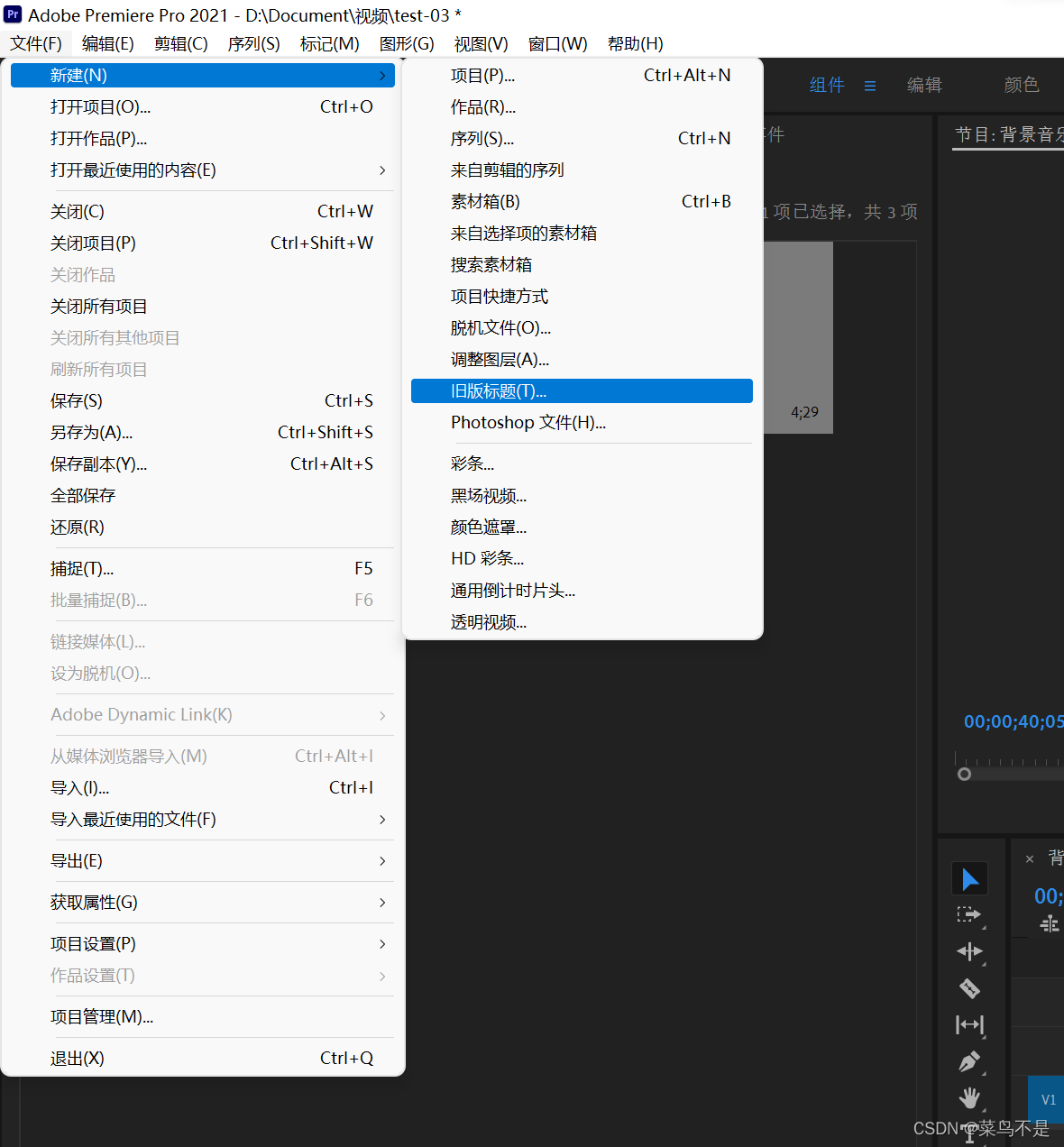Choose 黑场视频...
The height and width of the screenshot is (1147, 1064).
(582, 496)
